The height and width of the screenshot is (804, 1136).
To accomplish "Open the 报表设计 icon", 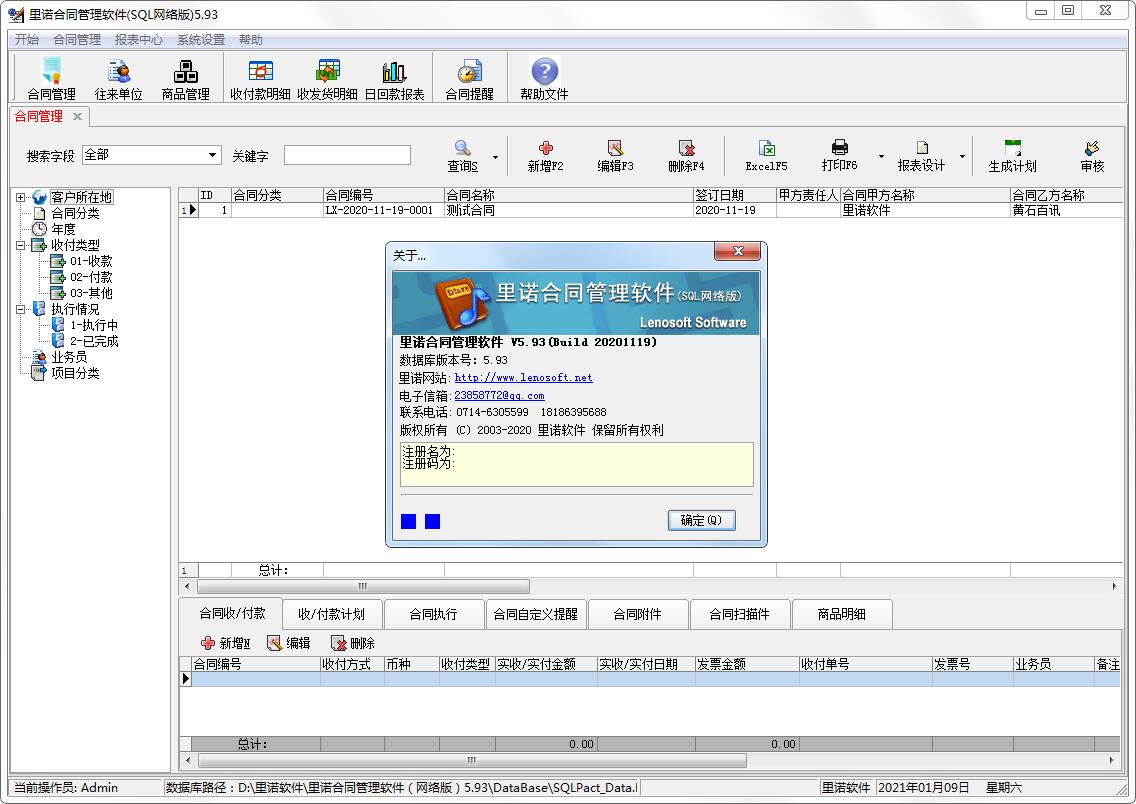I will 922,156.
